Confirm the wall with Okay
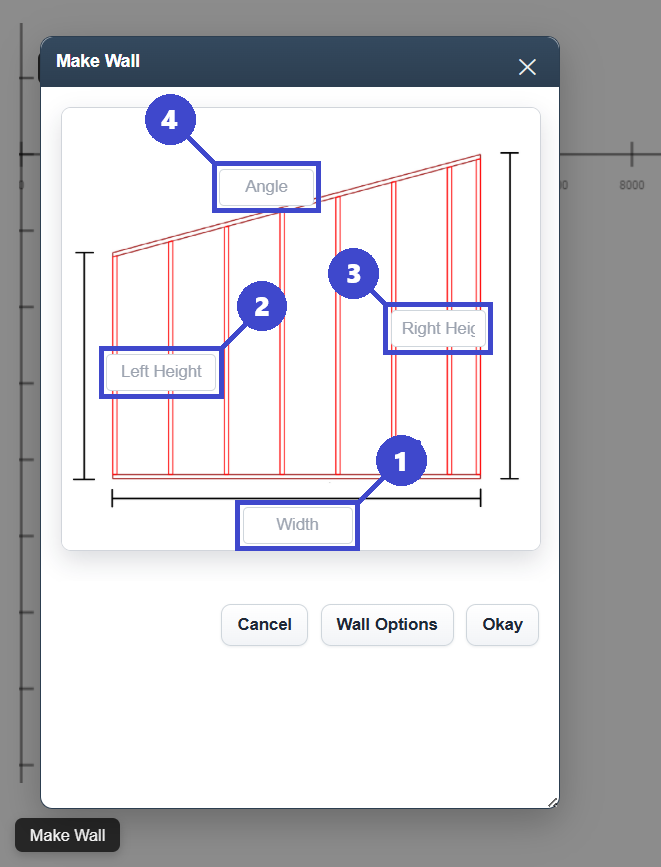 pos(502,625)
